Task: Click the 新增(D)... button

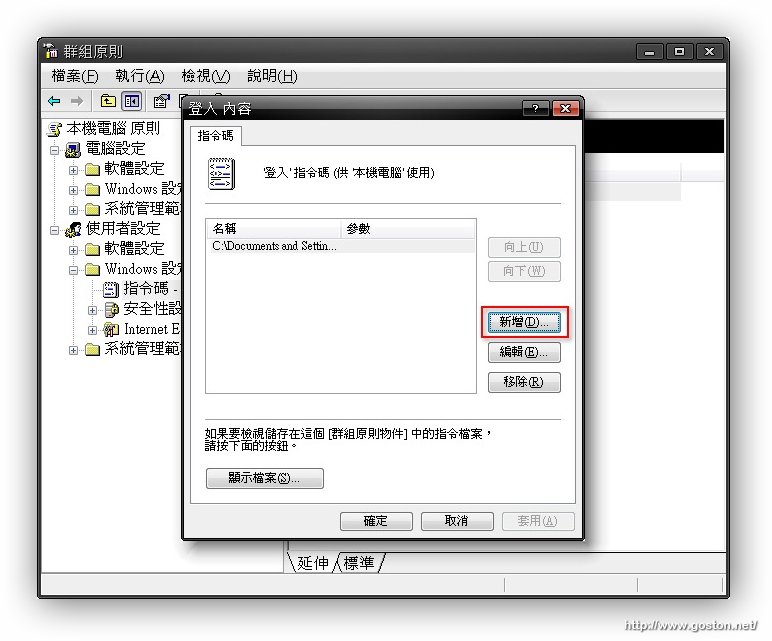Action: [x=524, y=322]
